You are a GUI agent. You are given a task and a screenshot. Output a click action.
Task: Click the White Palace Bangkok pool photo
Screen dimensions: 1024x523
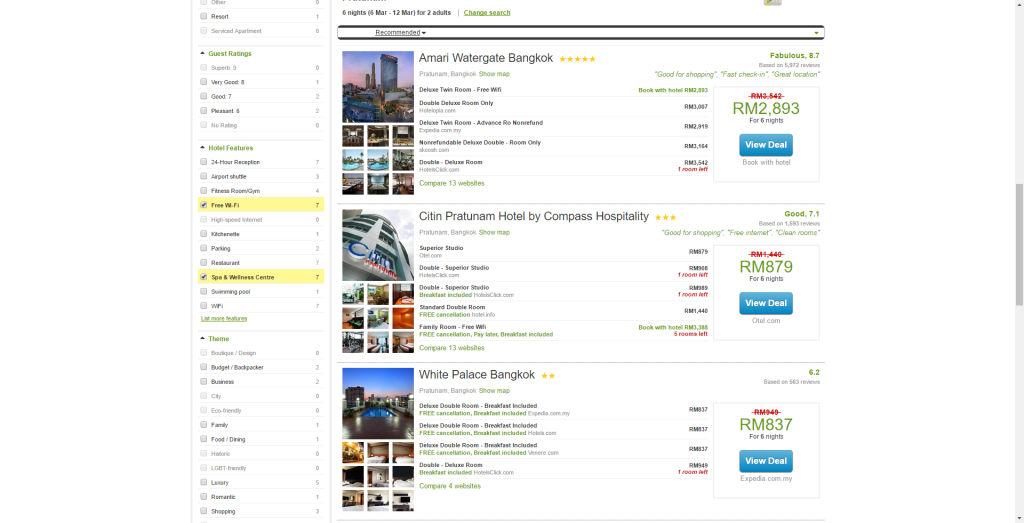click(x=377, y=403)
